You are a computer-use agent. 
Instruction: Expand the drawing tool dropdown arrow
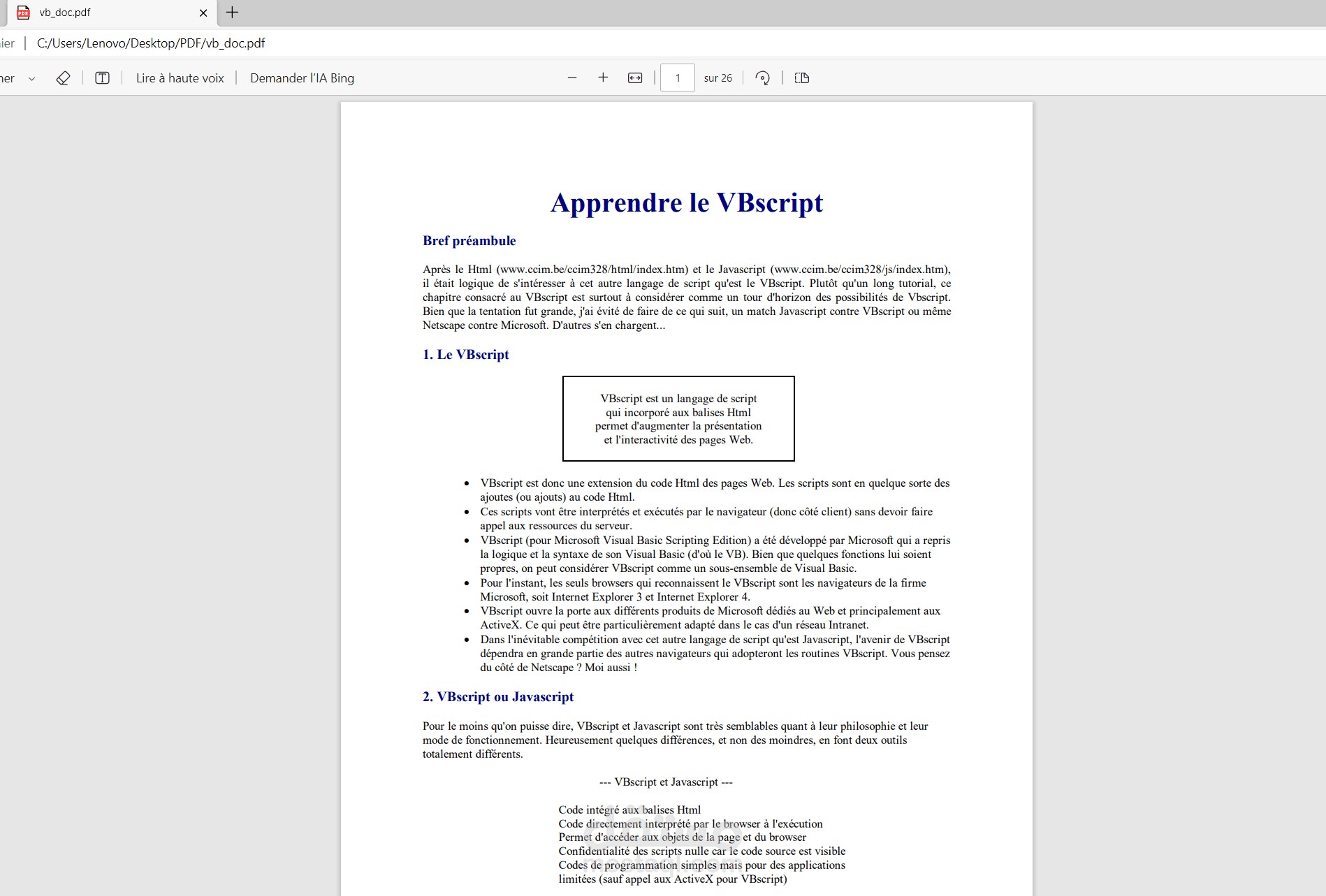(31, 78)
